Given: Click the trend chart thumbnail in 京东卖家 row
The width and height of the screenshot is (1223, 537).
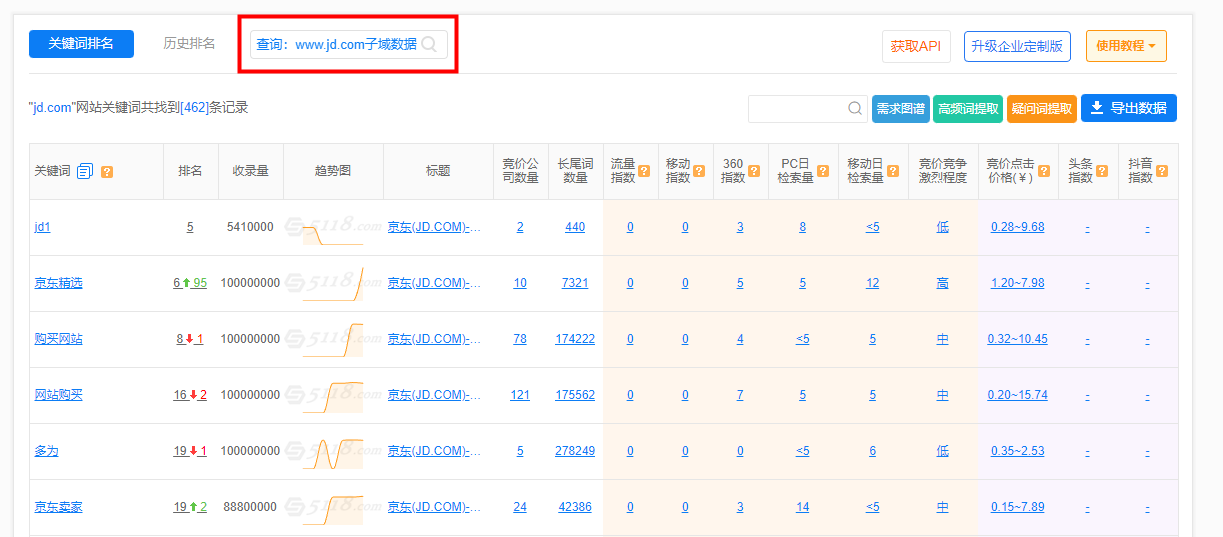Looking at the screenshot, I should click(332, 509).
